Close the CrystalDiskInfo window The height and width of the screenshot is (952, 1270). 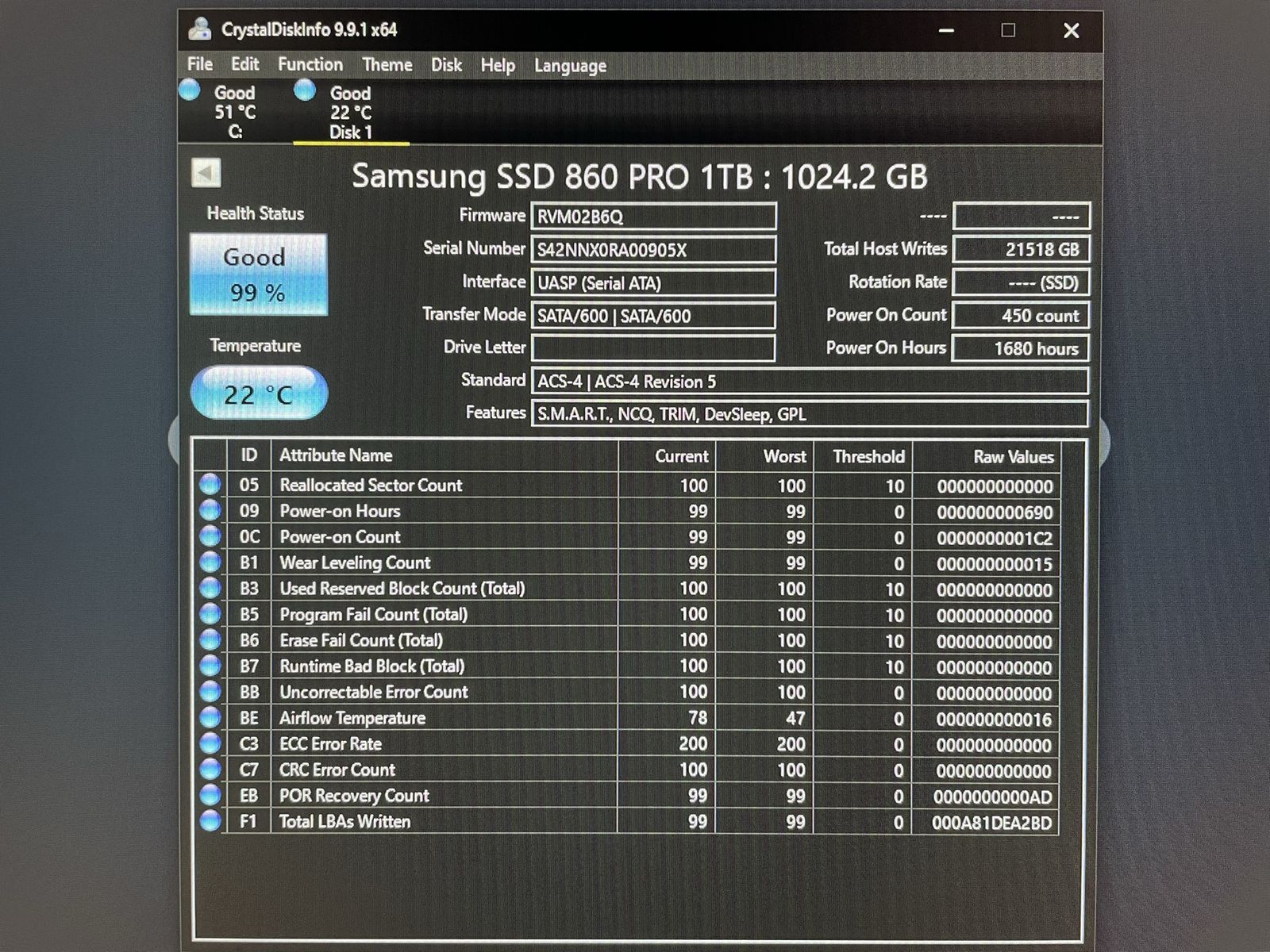[x=1071, y=30]
